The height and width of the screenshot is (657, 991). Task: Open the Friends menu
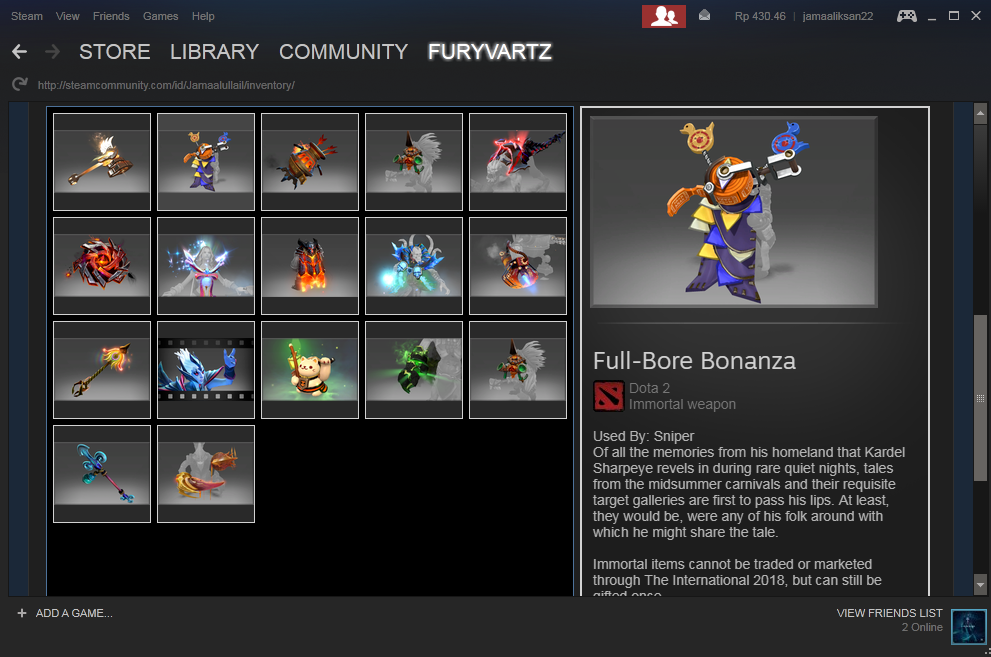tap(111, 16)
